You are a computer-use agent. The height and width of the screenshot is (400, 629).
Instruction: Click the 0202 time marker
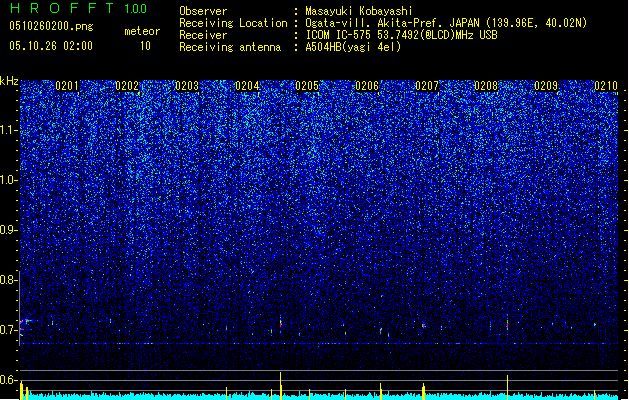coord(127,86)
